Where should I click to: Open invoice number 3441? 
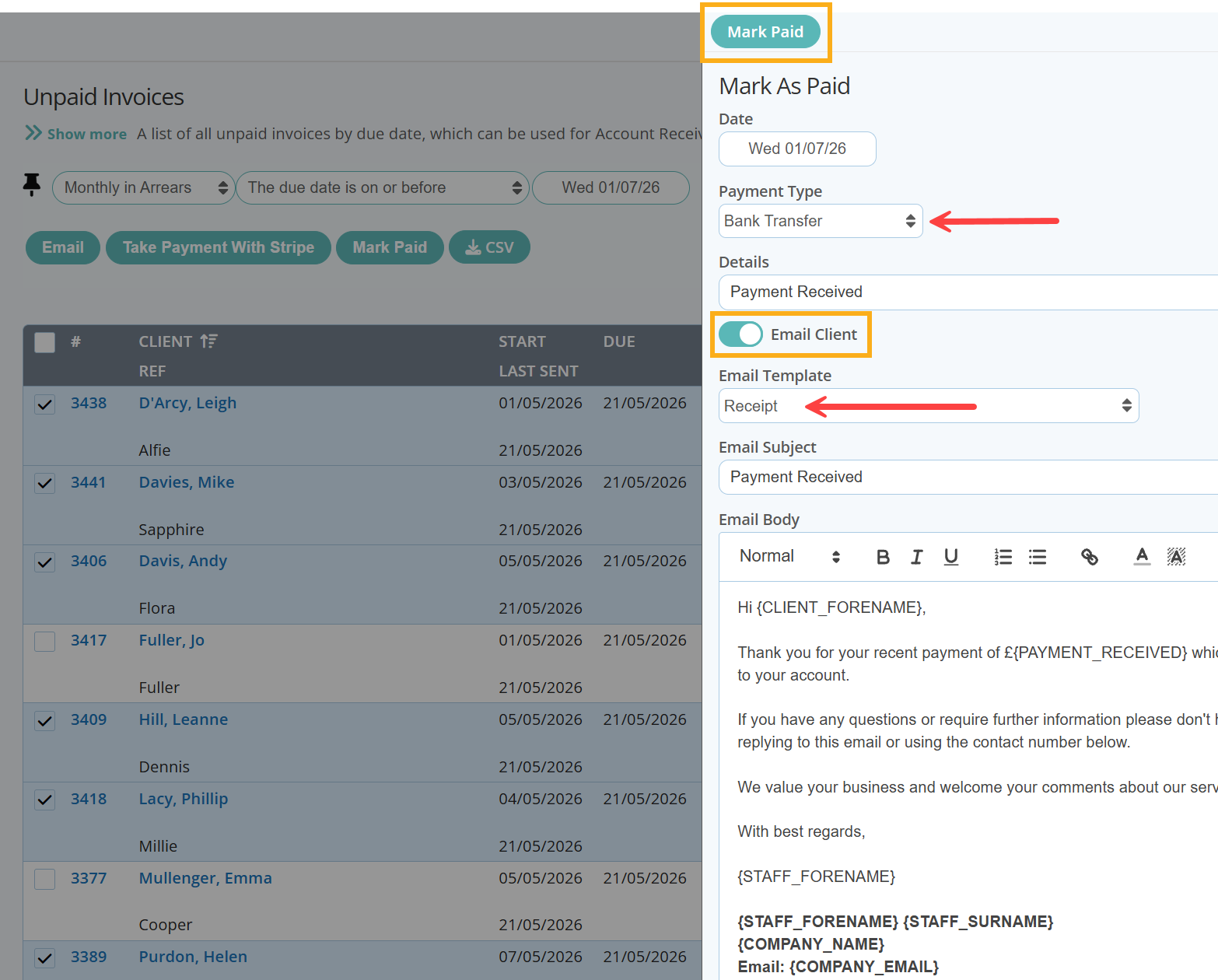pyautogui.click(x=89, y=482)
